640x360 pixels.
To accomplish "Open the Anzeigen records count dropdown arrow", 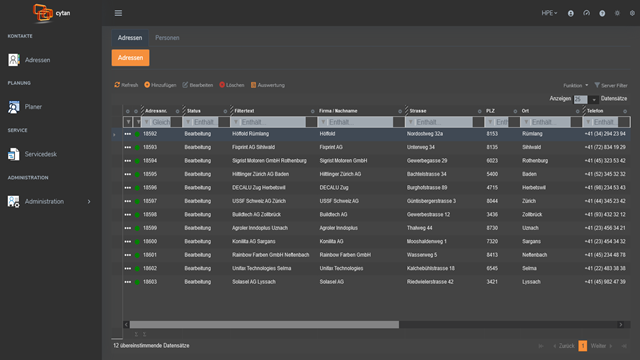I will [594, 99].
